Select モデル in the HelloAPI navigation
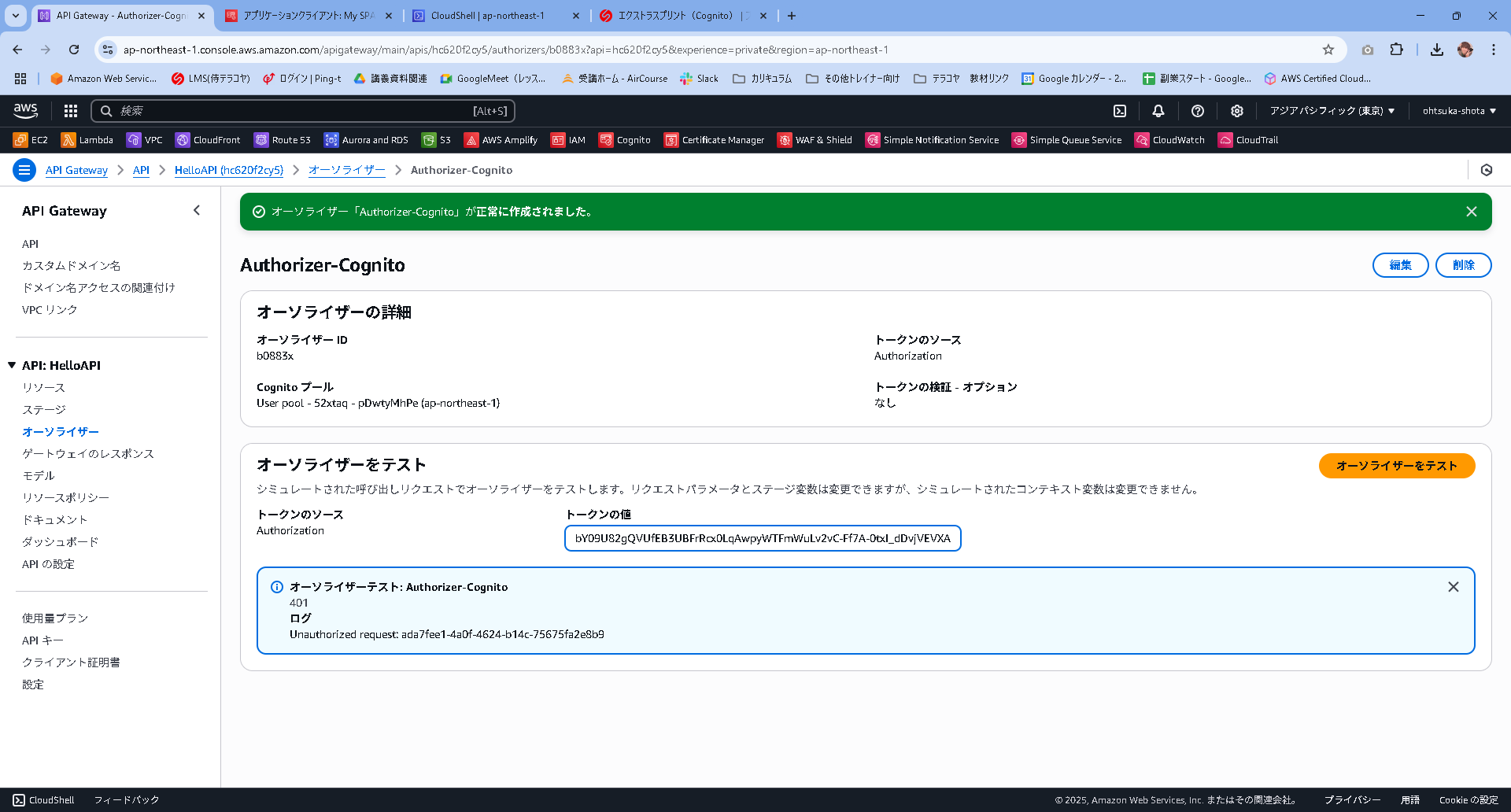The image size is (1511, 812). [x=39, y=476]
